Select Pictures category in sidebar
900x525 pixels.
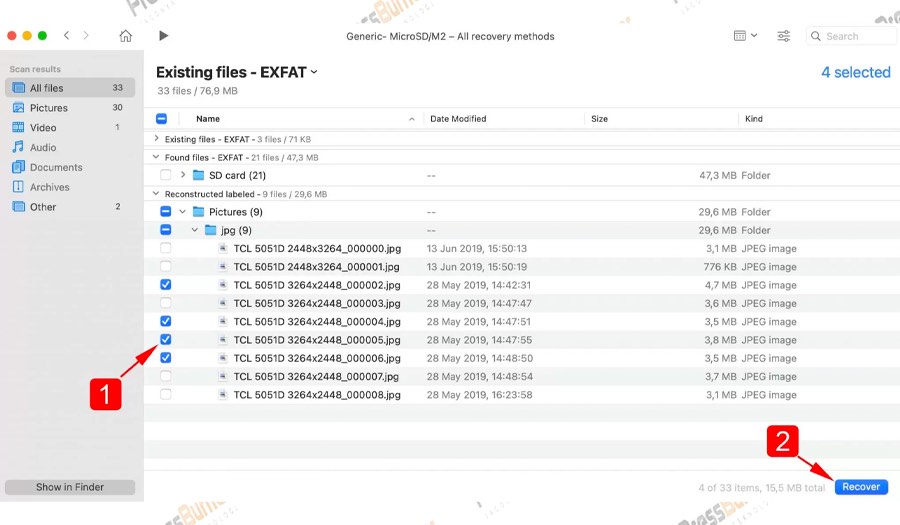(49, 108)
